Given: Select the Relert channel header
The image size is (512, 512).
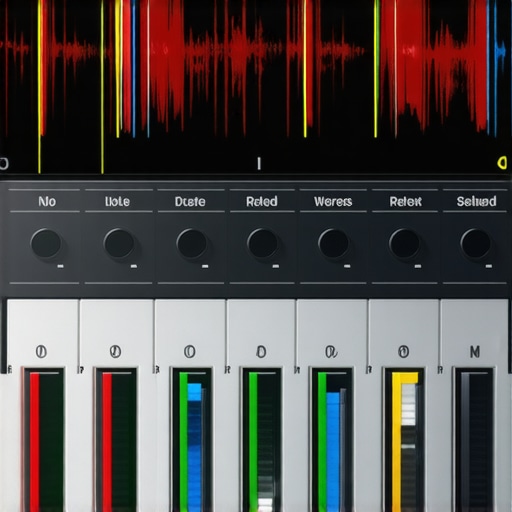Looking at the screenshot, I should [x=405, y=201].
